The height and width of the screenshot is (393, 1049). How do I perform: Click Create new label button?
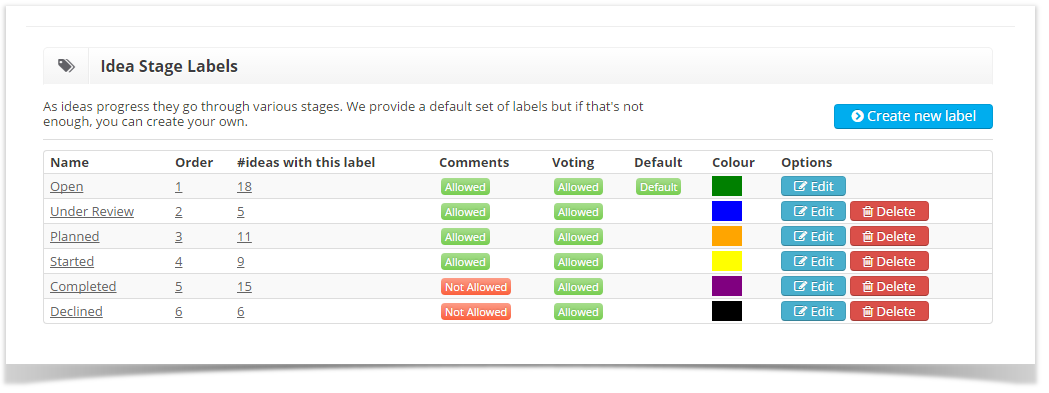(x=913, y=116)
